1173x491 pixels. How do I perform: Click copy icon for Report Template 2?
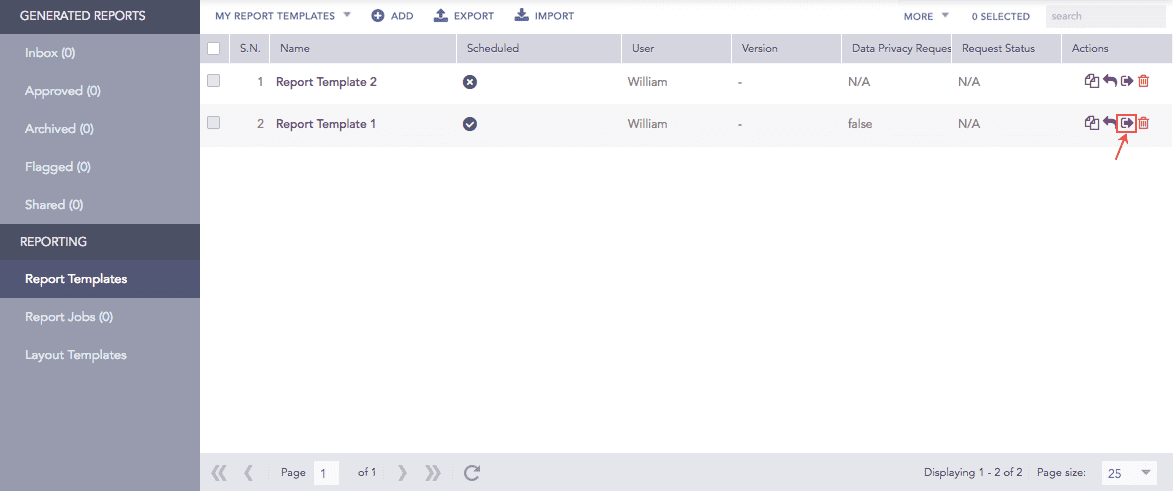pyautogui.click(x=1091, y=82)
